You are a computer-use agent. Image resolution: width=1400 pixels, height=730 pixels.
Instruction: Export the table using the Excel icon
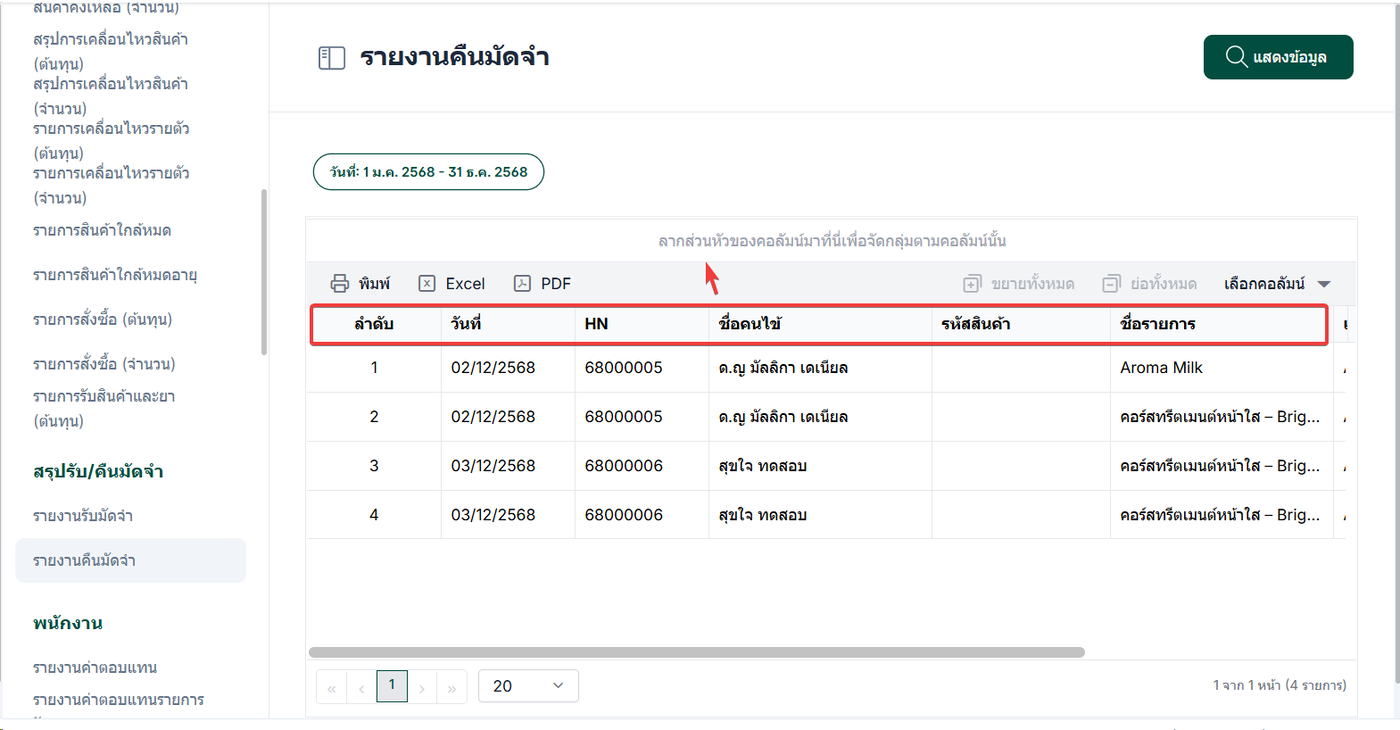point(427,284)
